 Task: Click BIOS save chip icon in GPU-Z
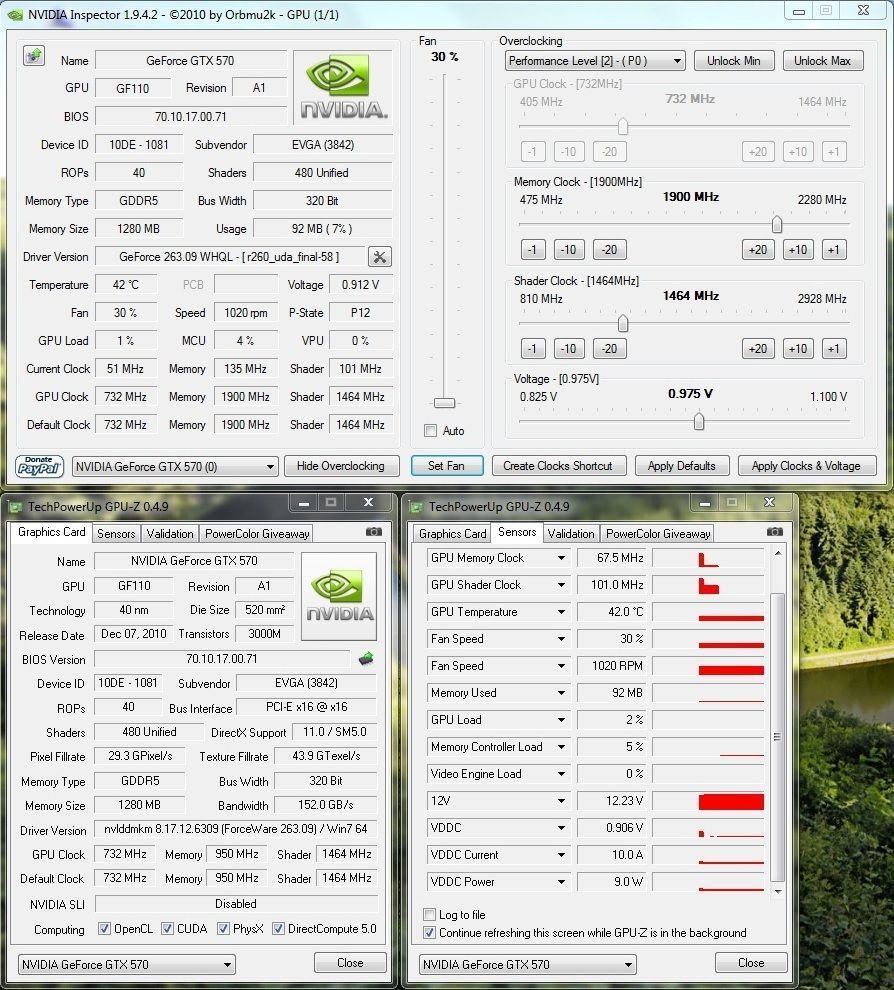(x=366, y=659)
